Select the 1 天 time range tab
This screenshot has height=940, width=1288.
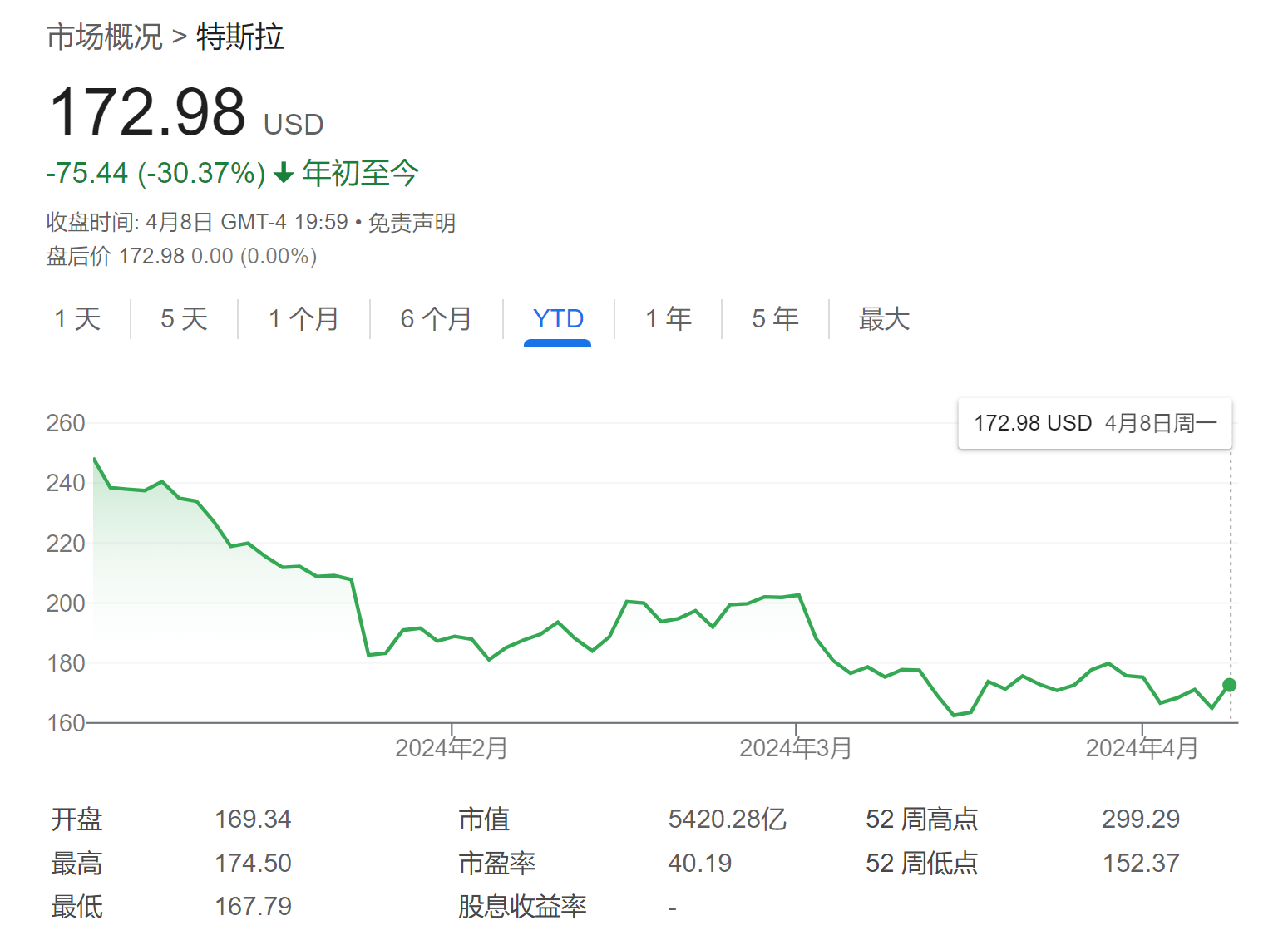(x=77, y=318)
